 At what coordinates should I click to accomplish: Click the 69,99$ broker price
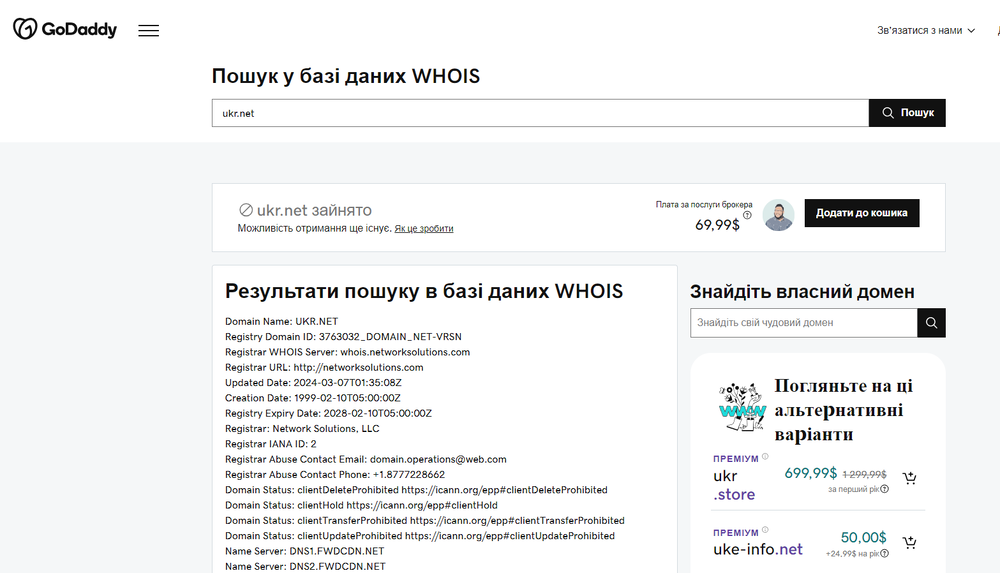click(x=717, y=225)
